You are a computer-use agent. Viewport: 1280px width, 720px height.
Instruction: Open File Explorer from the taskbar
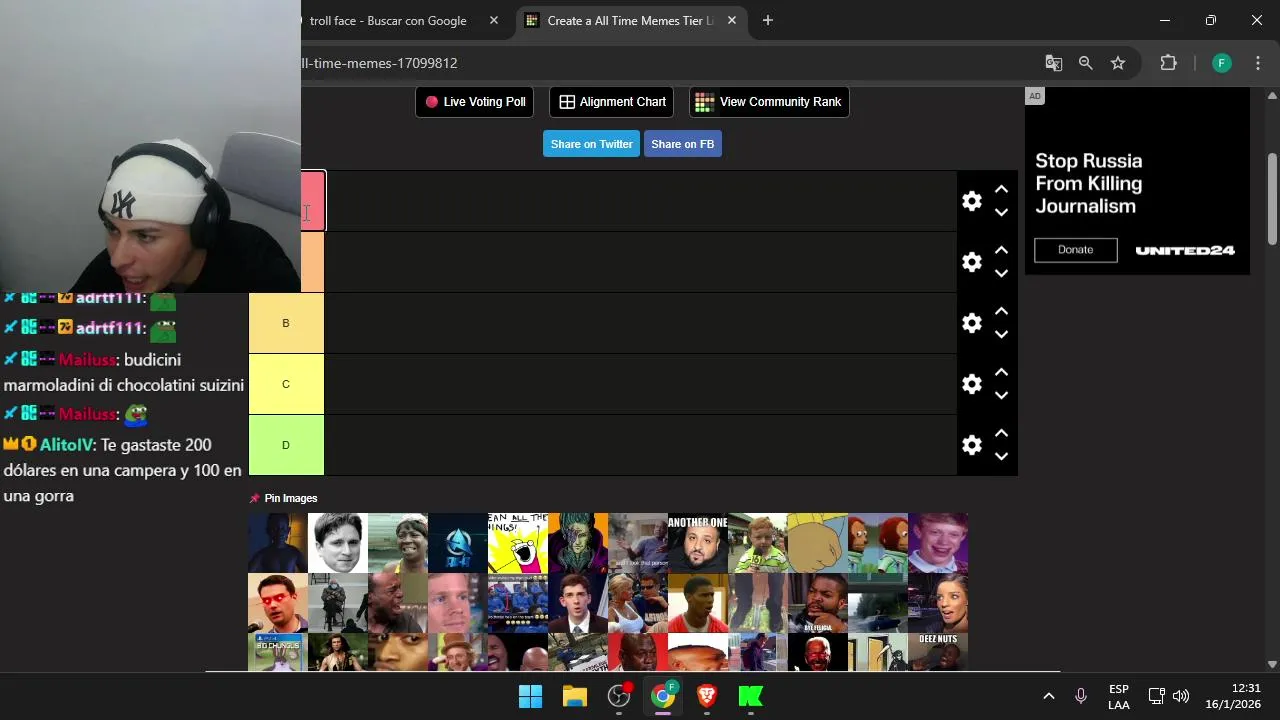click(x=574, y=696)
